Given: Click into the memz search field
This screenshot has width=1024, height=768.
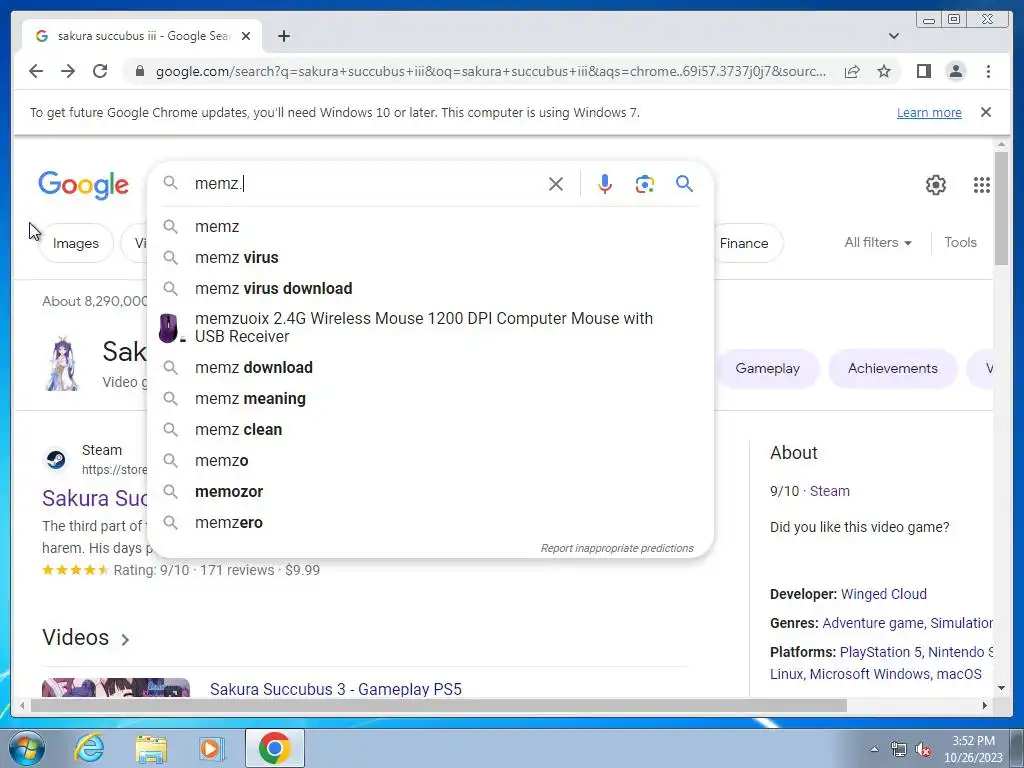Looking at the screenshot, I should pos(366,184).
